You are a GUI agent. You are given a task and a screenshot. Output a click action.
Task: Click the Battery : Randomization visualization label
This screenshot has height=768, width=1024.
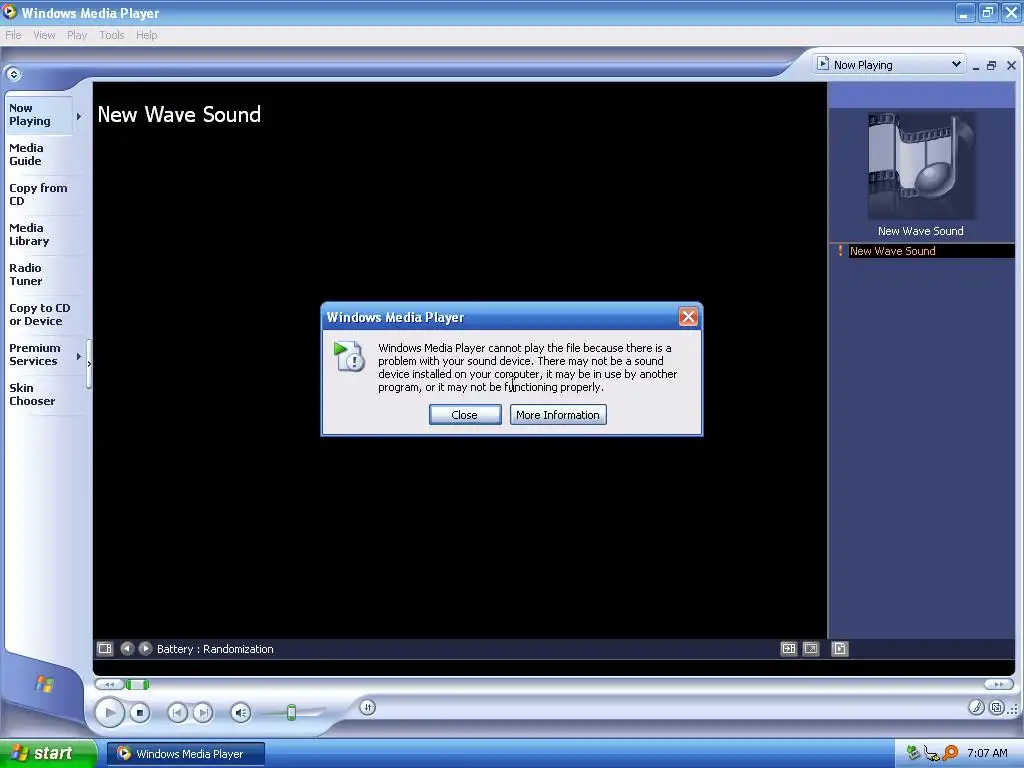(x=215, y=648)
